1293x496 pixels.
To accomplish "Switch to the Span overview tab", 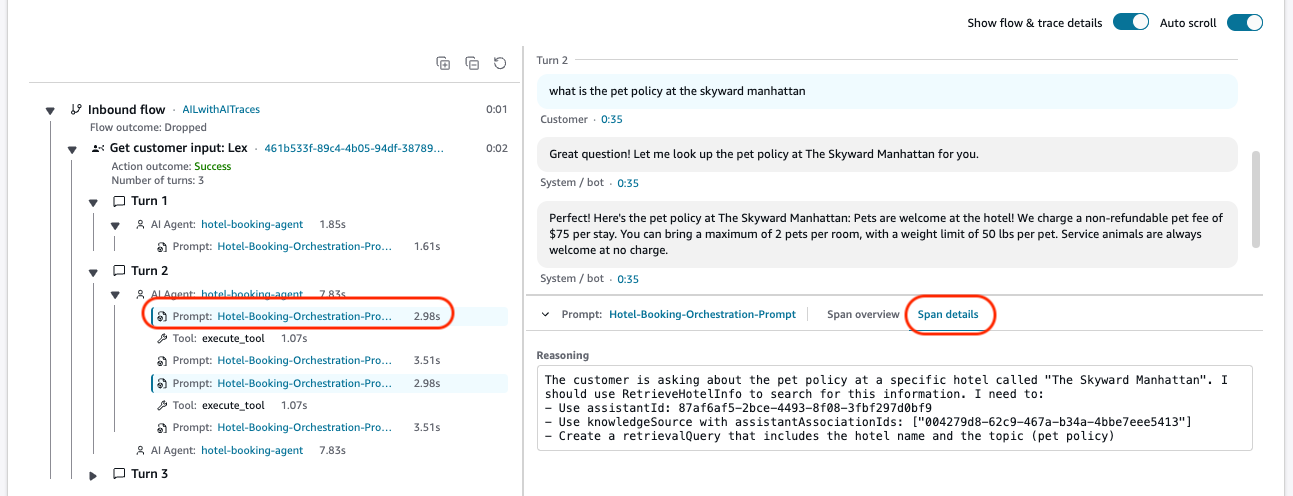I will click(x=863, y=314).
